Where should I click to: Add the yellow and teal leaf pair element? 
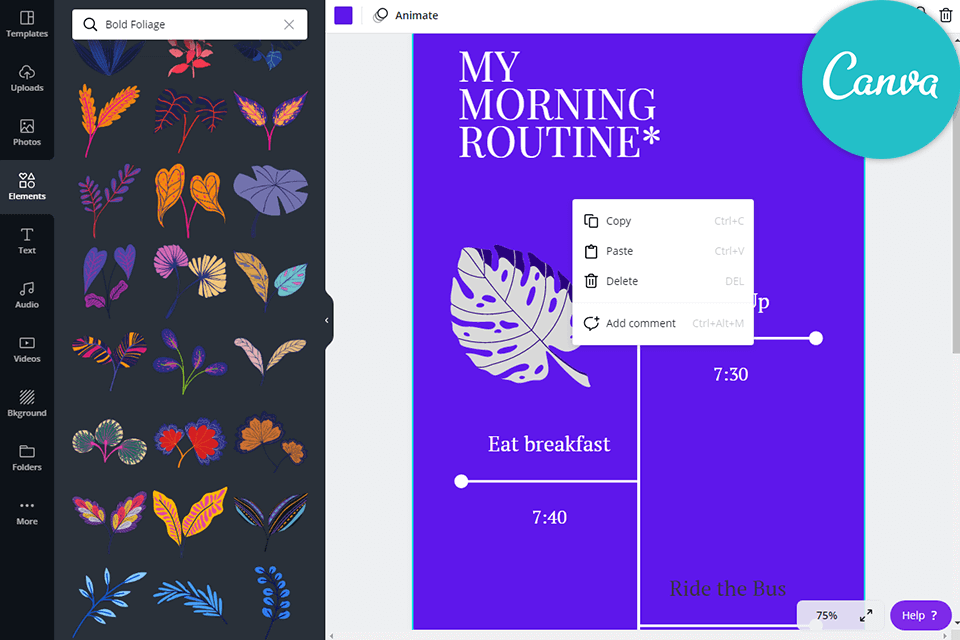[271, 280]
